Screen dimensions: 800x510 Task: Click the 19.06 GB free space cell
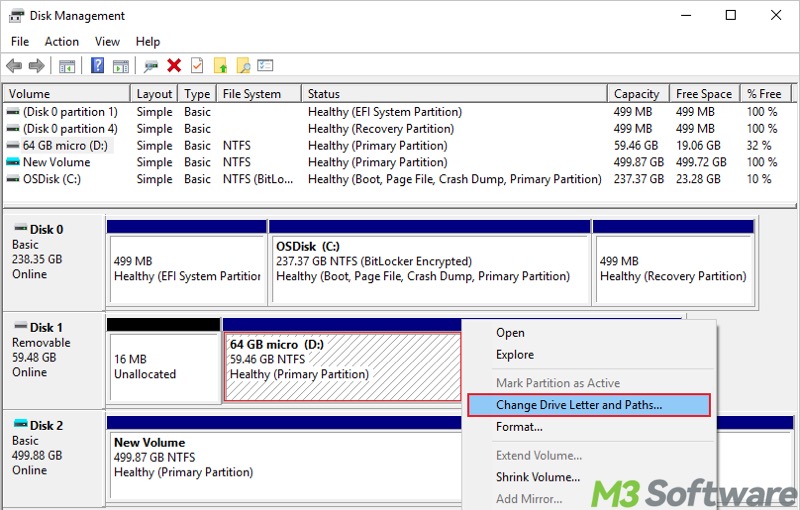pos(698,145)
